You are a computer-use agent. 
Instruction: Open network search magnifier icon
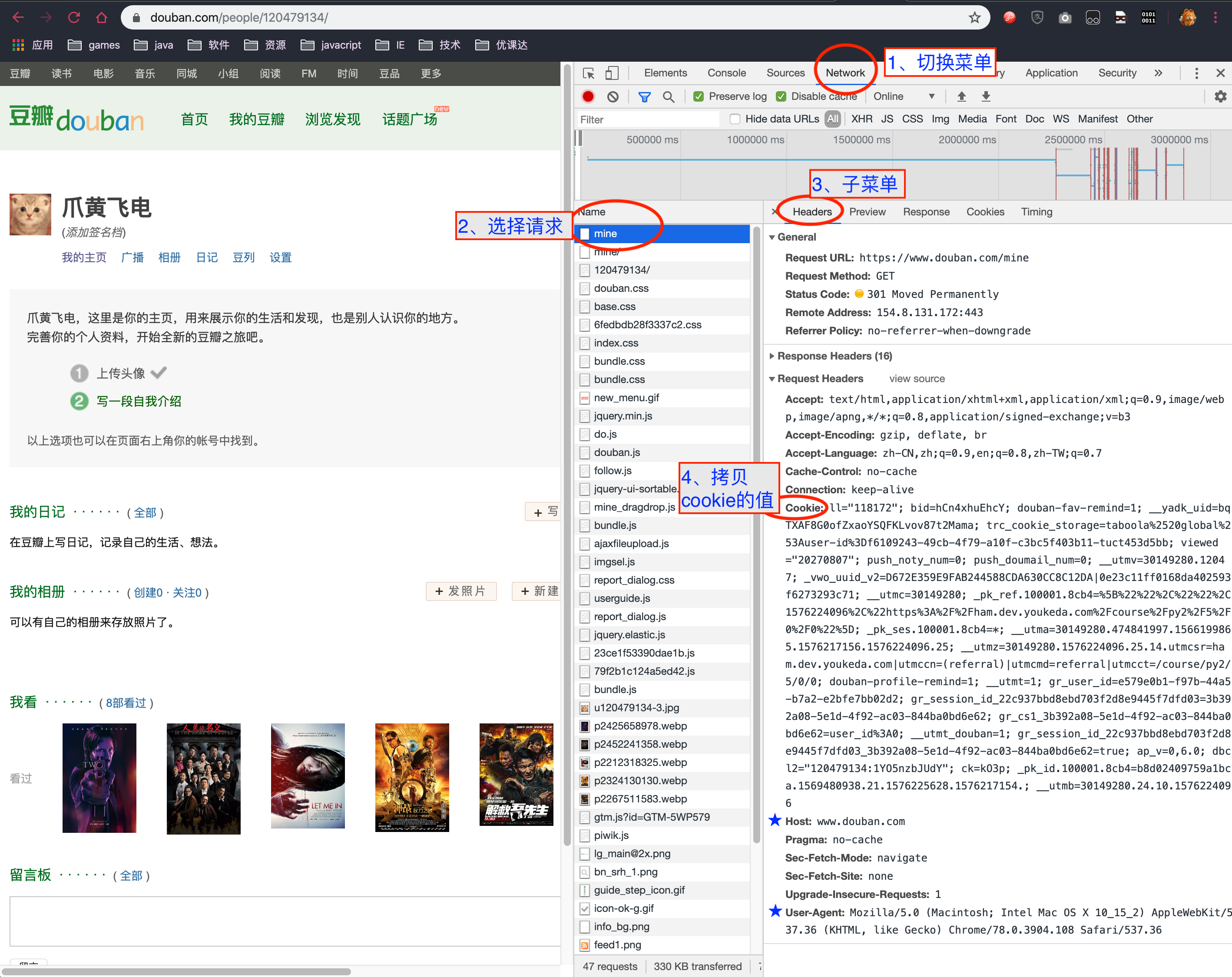coord(669,96)
